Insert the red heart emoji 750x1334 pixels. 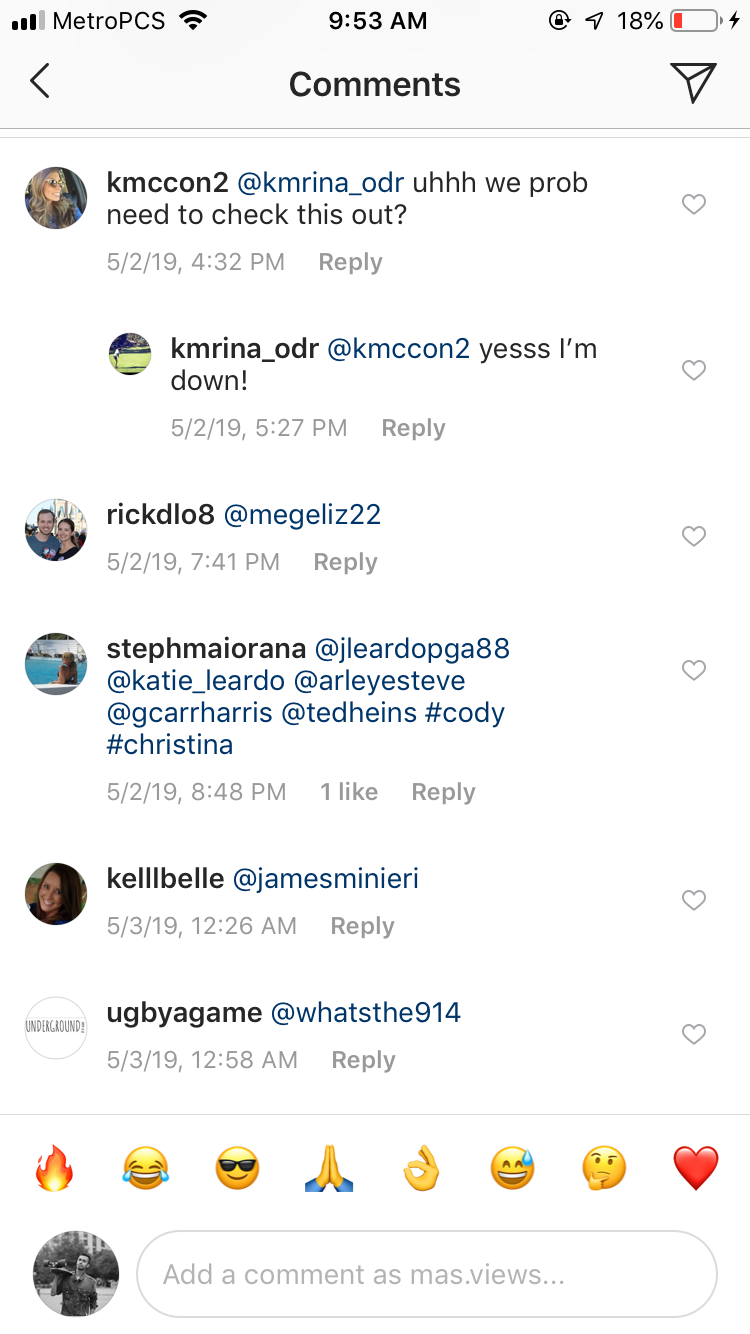pyautogui.click(x=696, y=1167)
